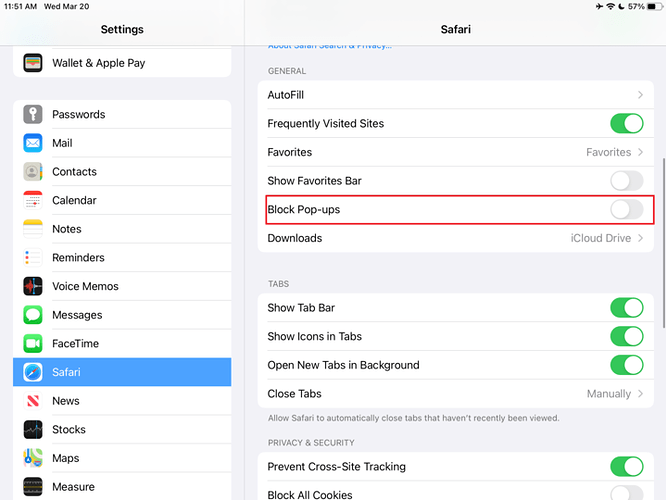Tap the battery indicator icon
Viewport: 666px width, 500px height.
click(655, 6)
